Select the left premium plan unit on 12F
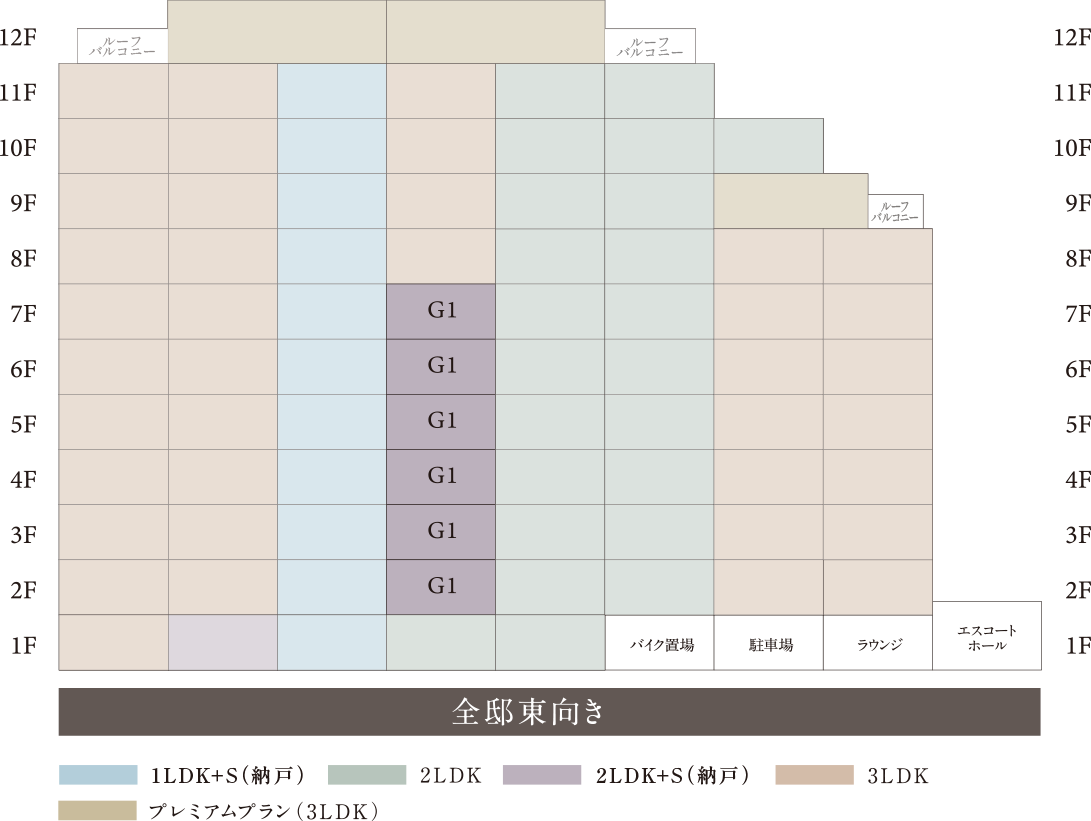The width and height of the screenshot is (1091, 821). click(277, 32)
